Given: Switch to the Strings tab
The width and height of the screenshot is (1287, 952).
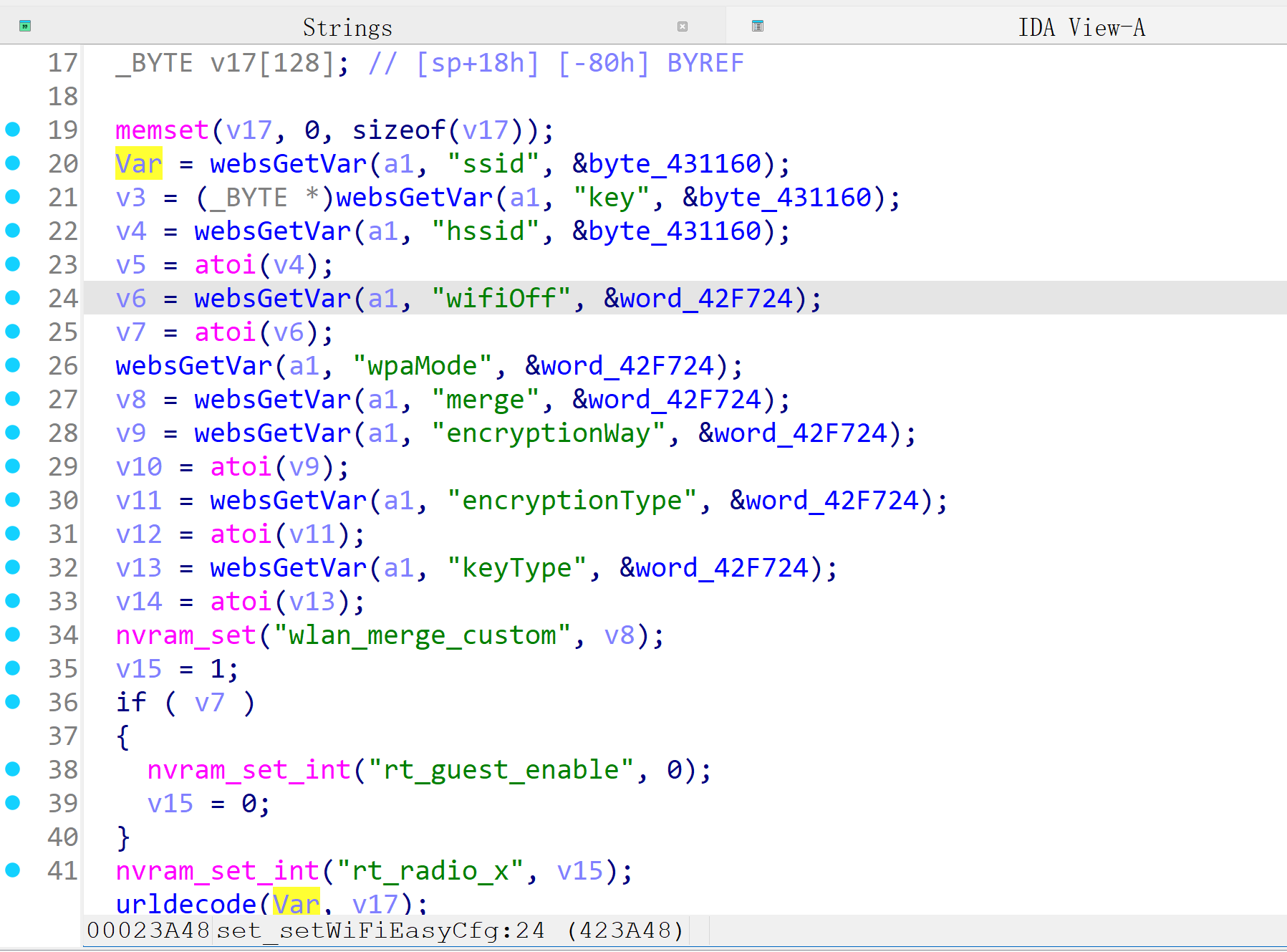Looking at the screenshot, I should click(x=347, y=27).
